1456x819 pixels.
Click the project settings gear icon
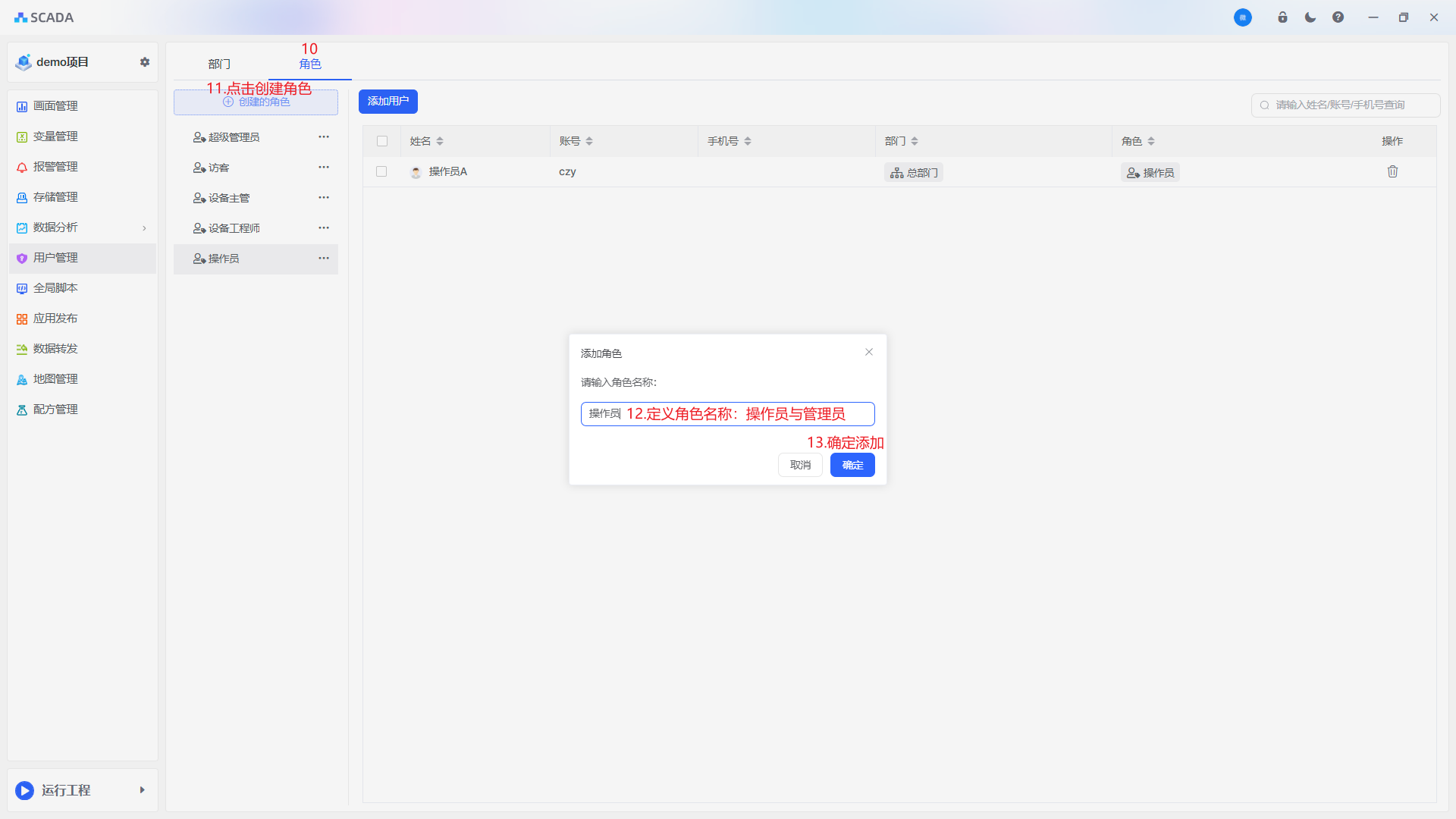click(x=145, y=62)
